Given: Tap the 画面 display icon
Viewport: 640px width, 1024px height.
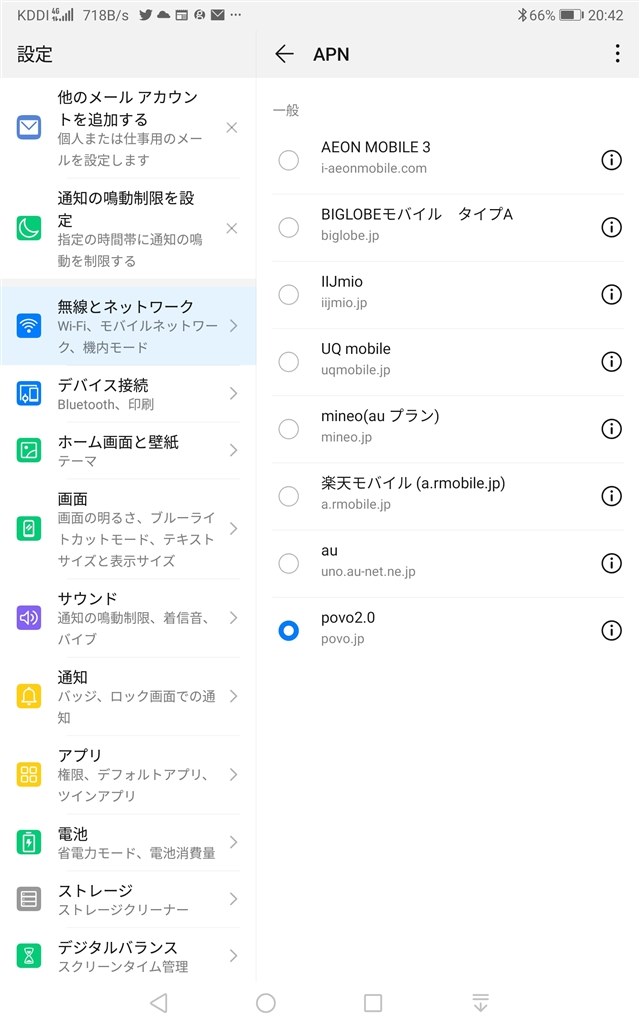Looking at the screenshot, I should pyautogui.click(x=29, y=528).
